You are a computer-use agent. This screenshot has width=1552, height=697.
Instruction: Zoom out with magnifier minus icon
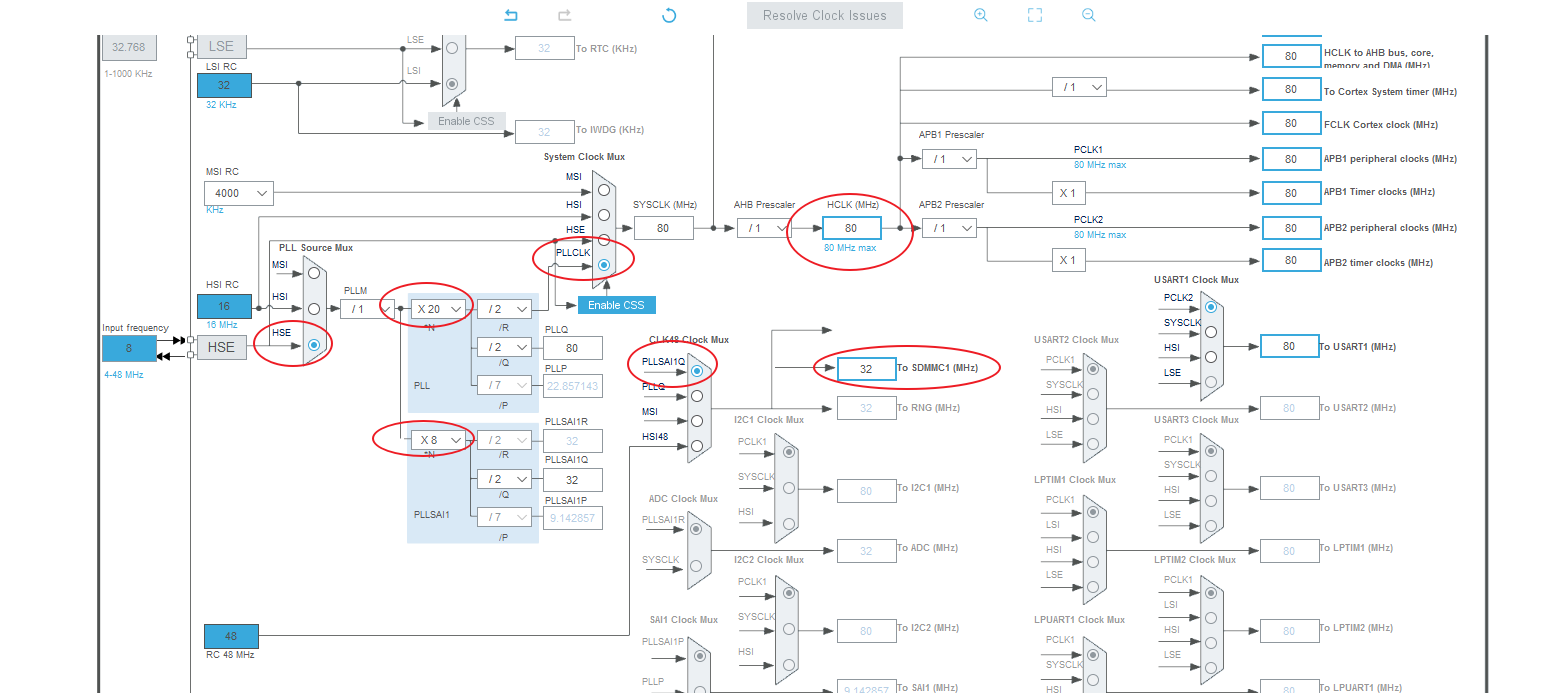tap(1089, 15)
